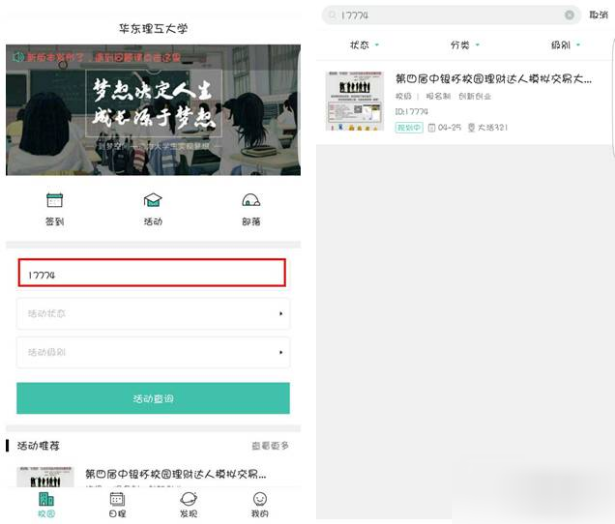Image resolution: width=615 pixels, height=524 pixels.
Task: Click the green 活动查询 search button
Action: click(x=153, y=398)
